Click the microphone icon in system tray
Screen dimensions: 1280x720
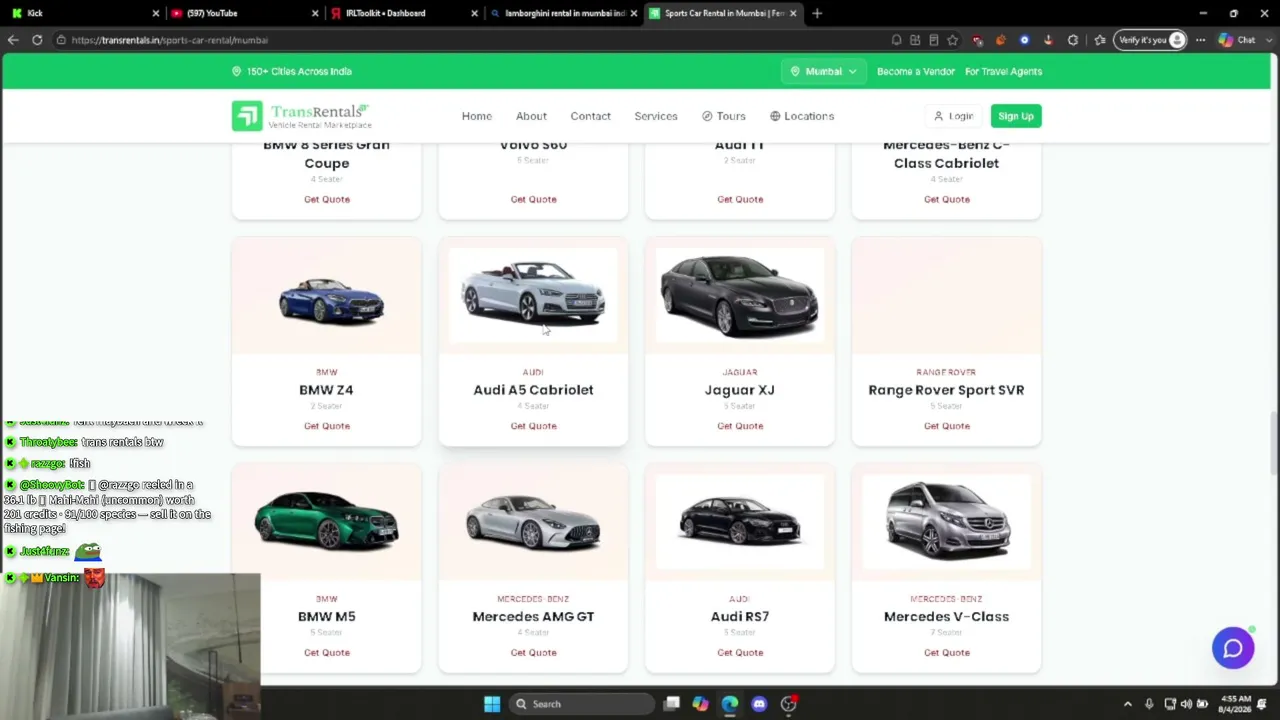click(1149, 704)
